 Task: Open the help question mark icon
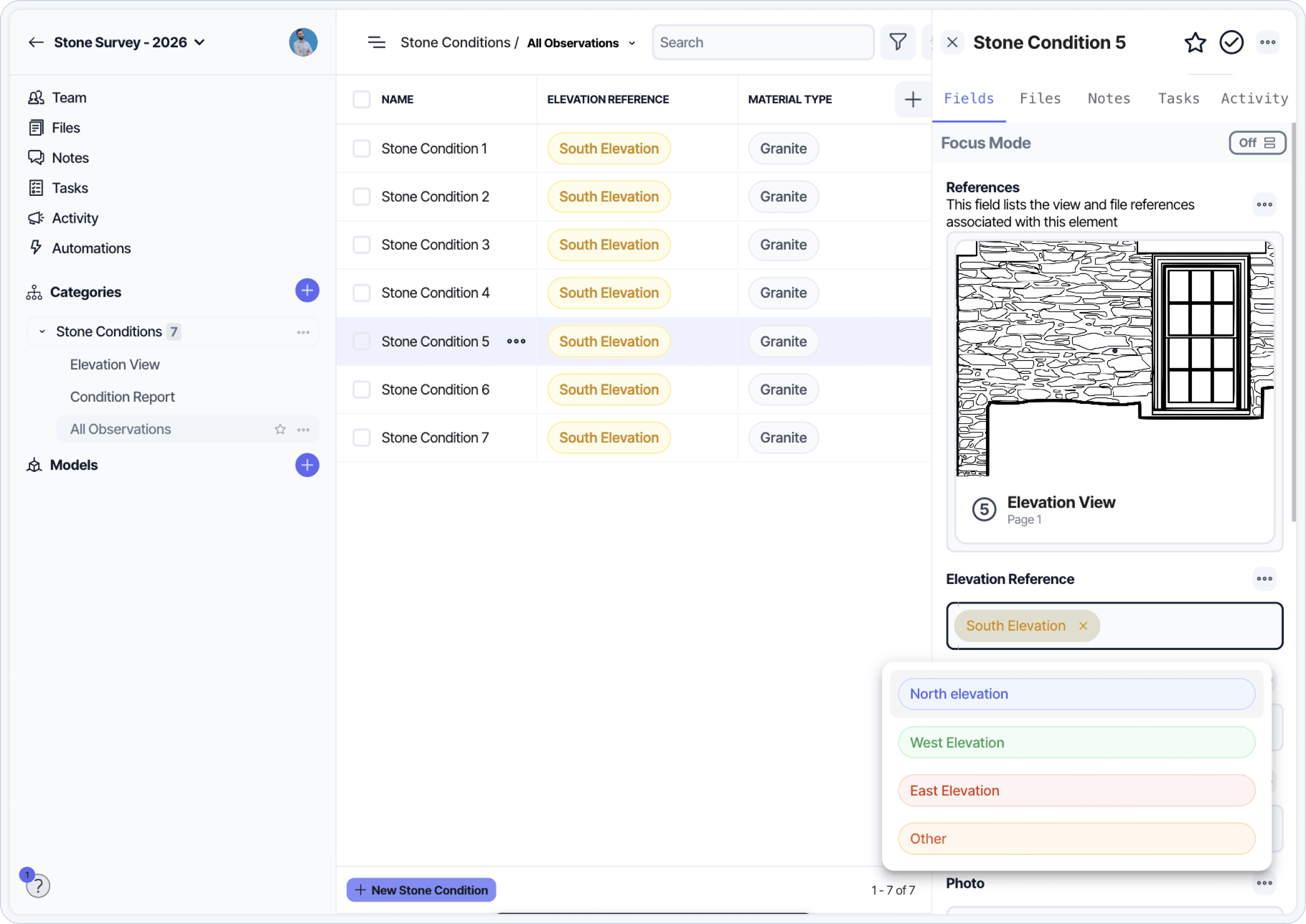[x=38, y=885]
